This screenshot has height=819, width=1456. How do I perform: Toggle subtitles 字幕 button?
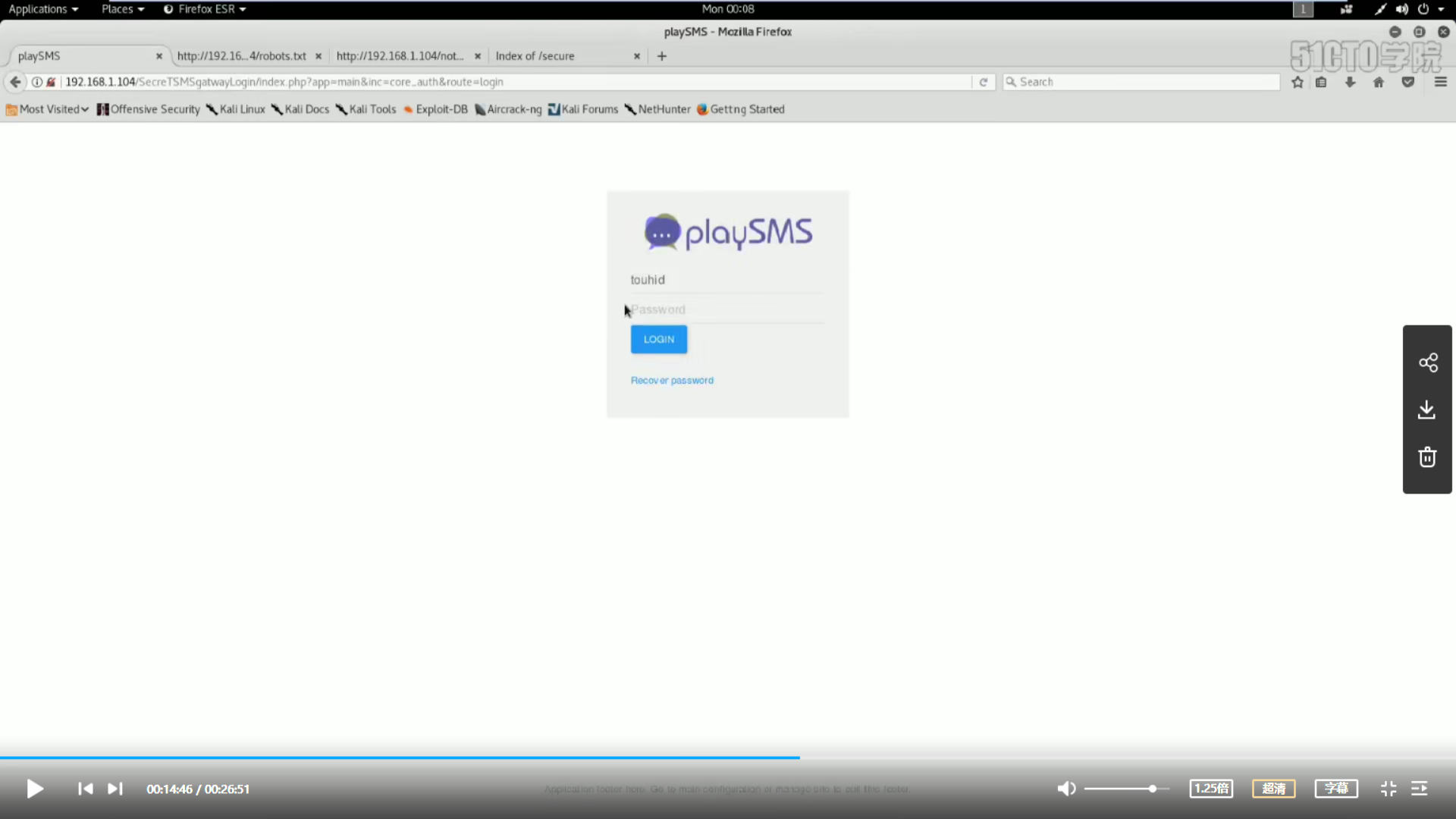pos(1336,789)
